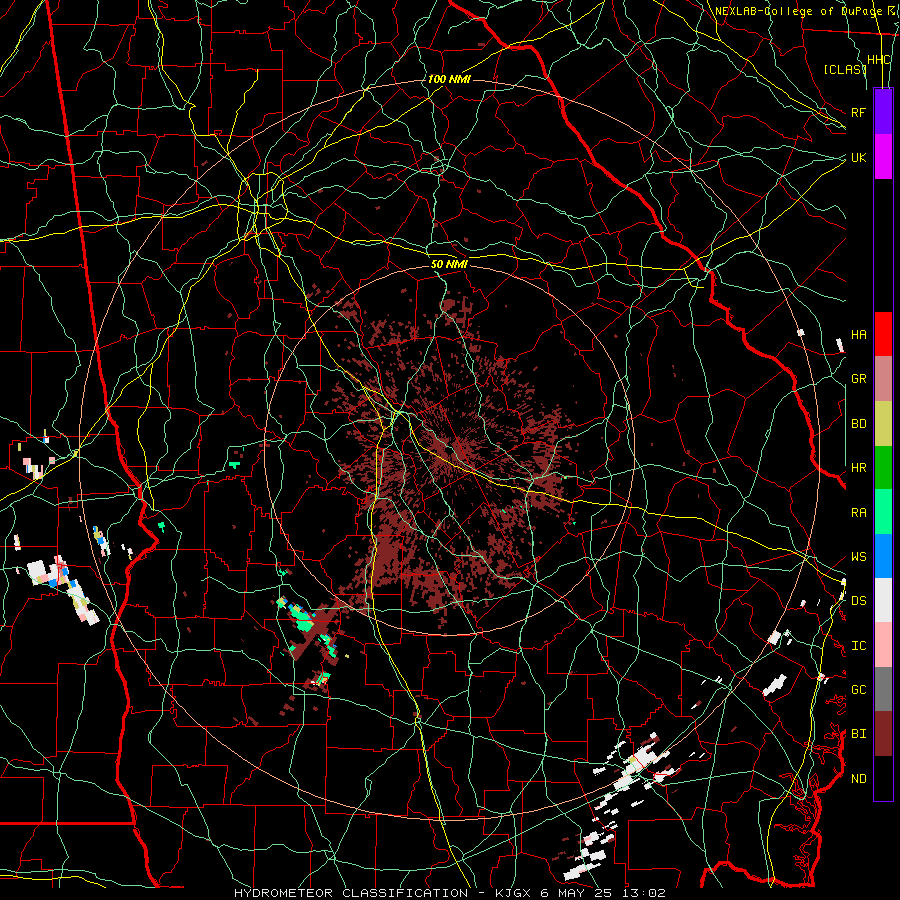Viewport: 900px width, 900px height.
Task: Click the KJGX station identifier
Action: [515, 893]
